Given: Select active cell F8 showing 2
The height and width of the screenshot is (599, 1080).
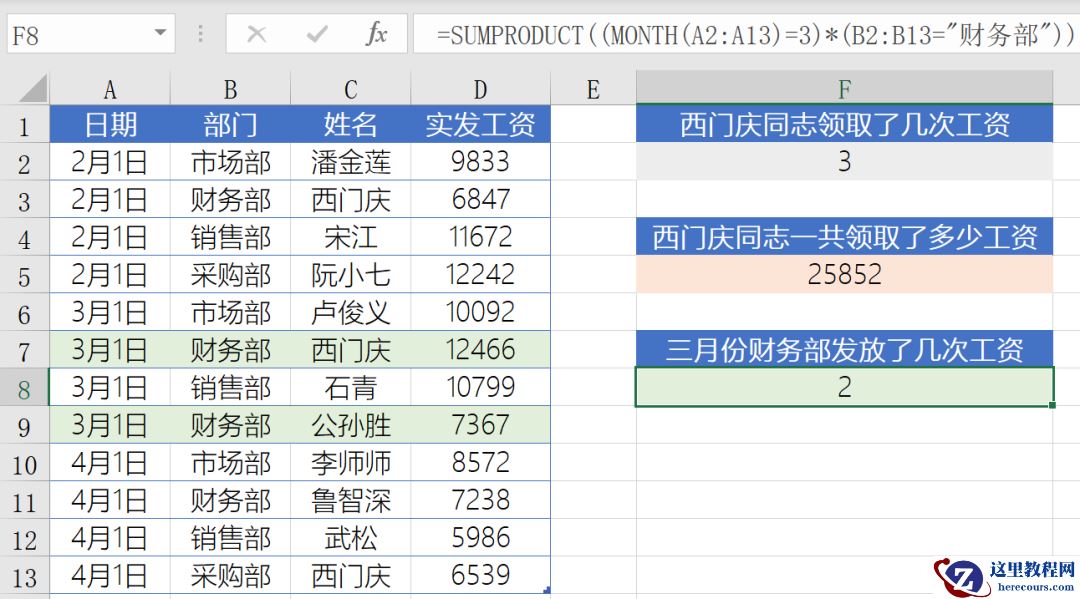Looking at the screenshot, I should (x=844, y=387).
